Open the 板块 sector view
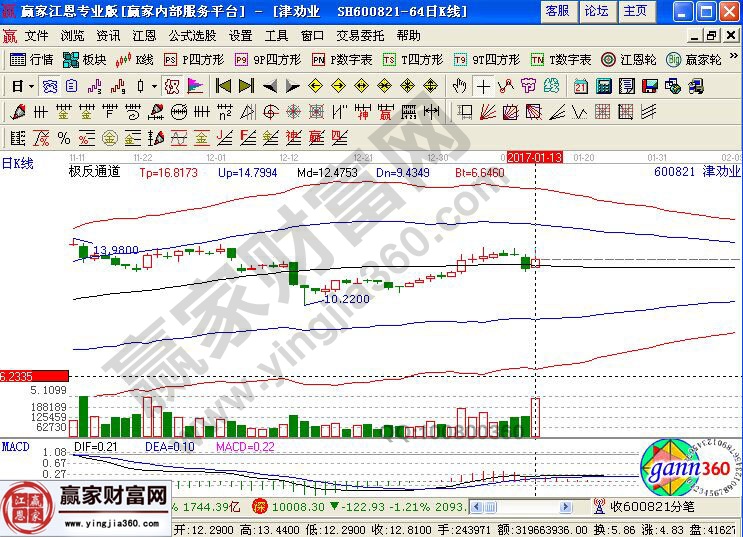This screenshot has height=537, width=743. tap(84, 60)
